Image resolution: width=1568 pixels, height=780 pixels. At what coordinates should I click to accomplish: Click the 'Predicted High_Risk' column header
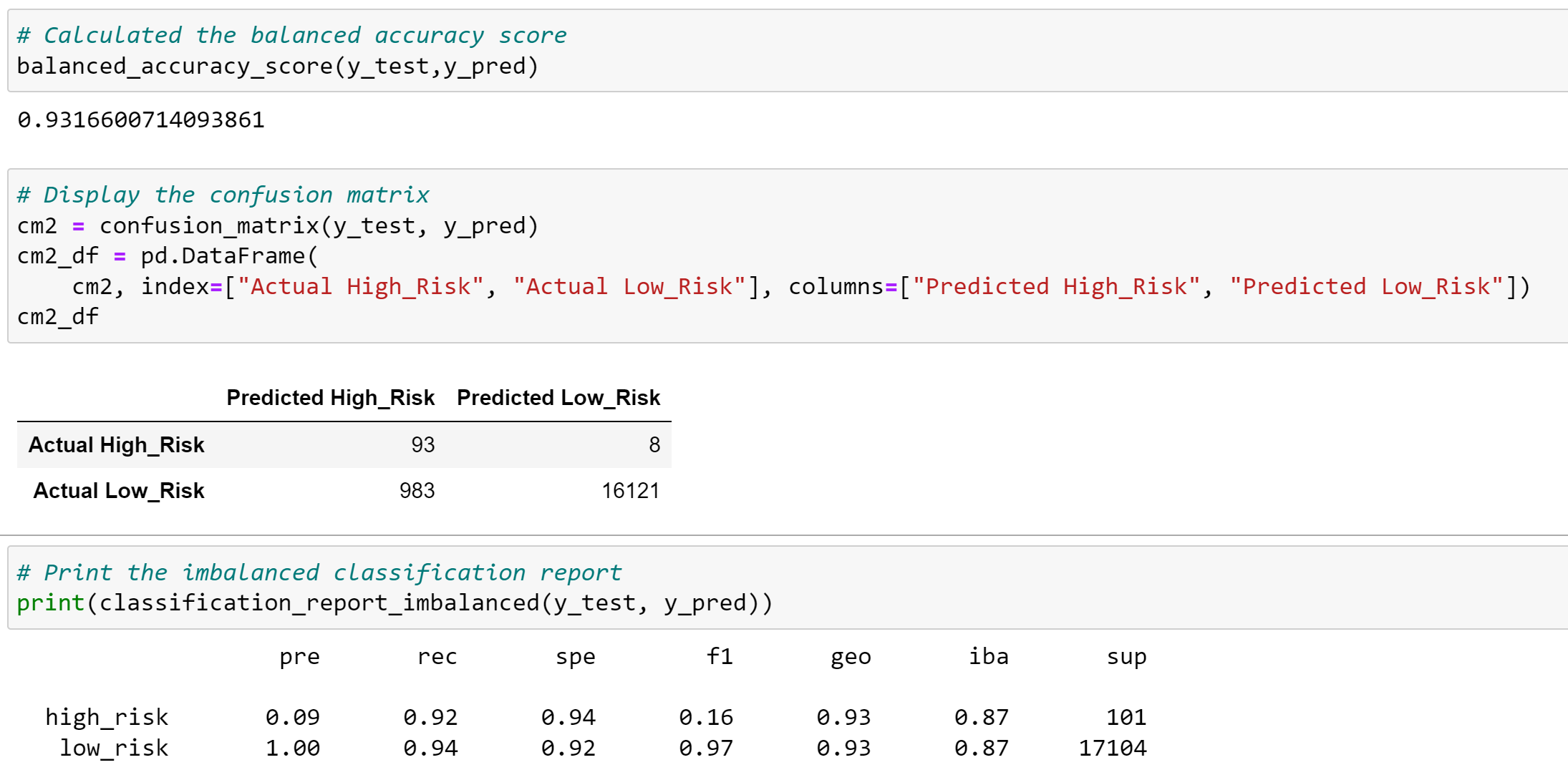(x=331, y=398)
